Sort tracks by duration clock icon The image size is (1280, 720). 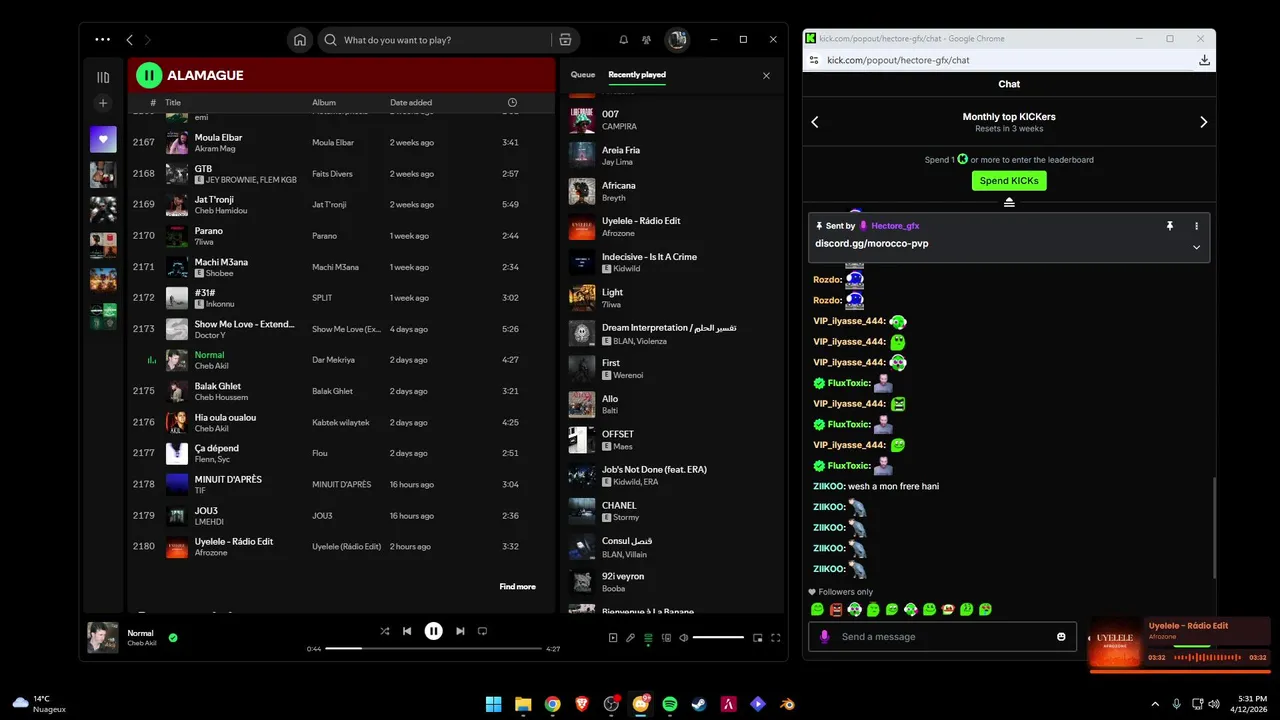(x=512, y=102)
